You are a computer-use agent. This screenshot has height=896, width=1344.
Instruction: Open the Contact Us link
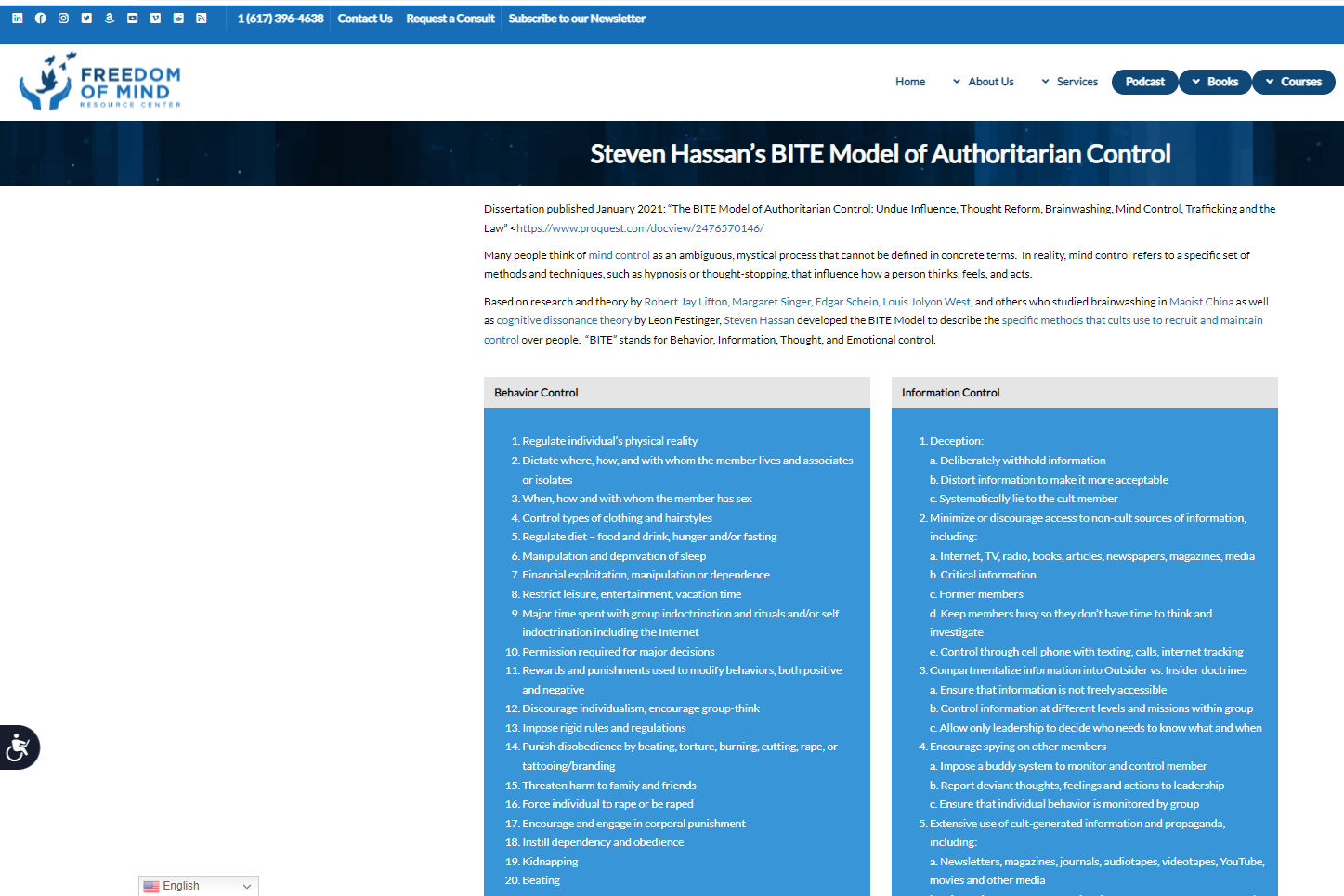(365, 19)
